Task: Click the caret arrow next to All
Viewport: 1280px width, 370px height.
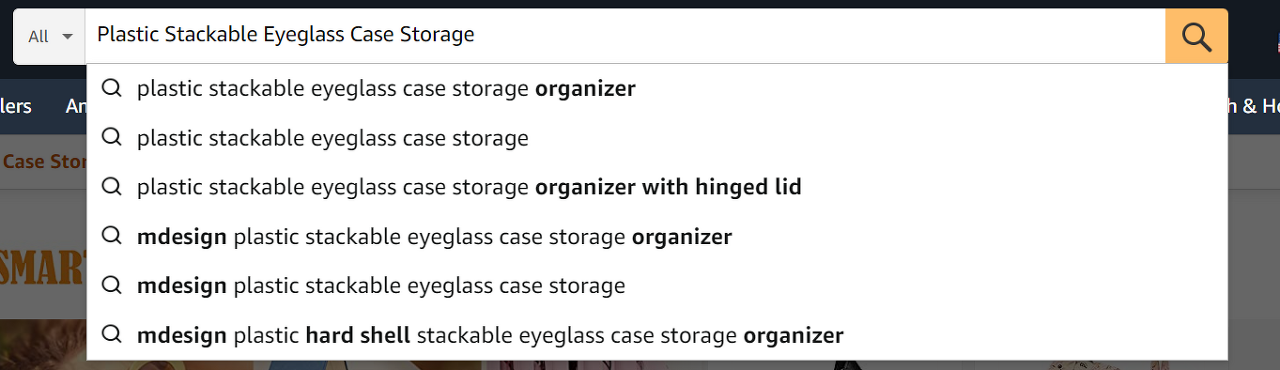Action: click(x=67, y=37)
